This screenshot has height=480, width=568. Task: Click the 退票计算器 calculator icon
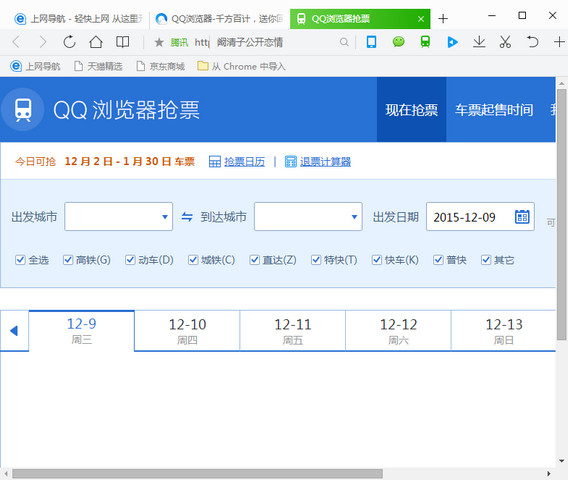pos(291,162)
